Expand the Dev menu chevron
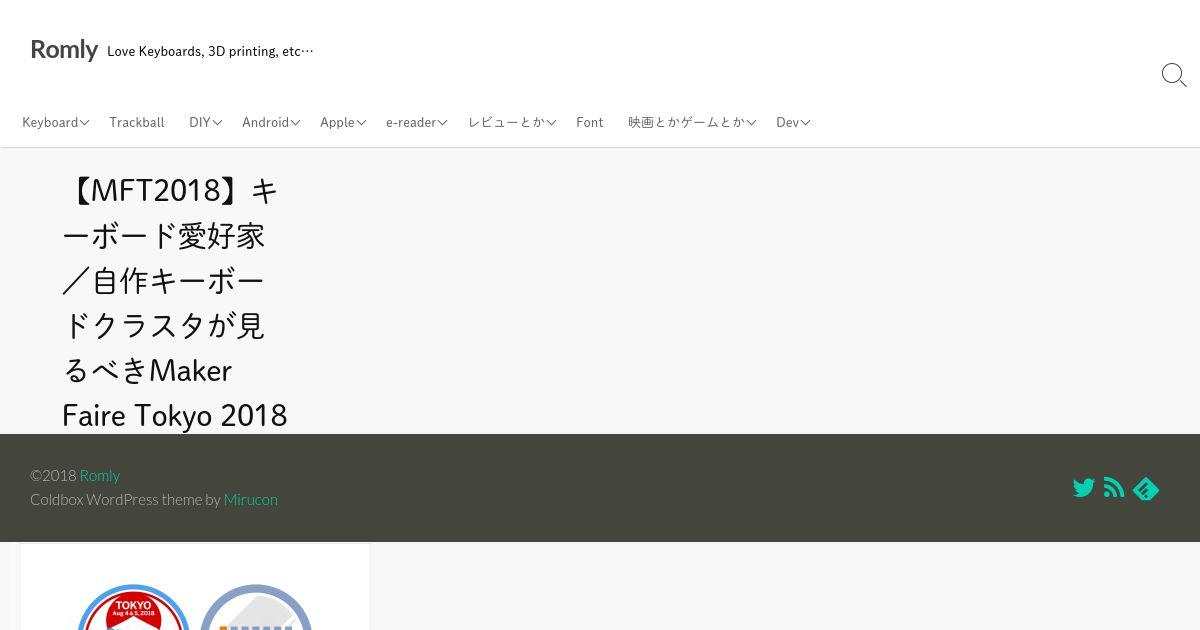Screen dimensions: 1200x630 pos(806,123)
